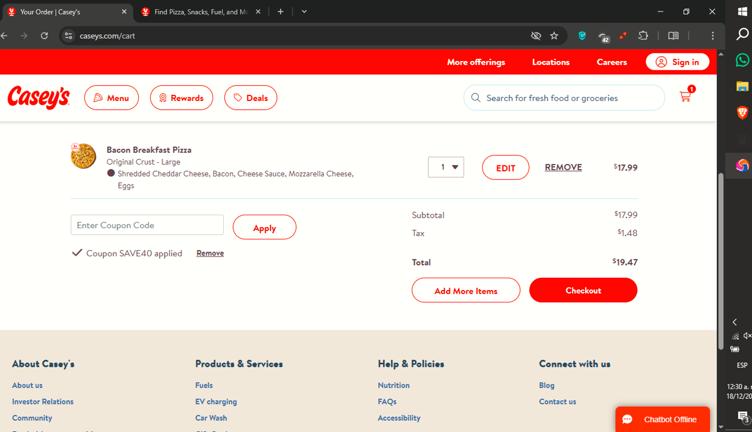Open the Chatbot Offline widget
The image size is (752, 432).
pos(662,420)
